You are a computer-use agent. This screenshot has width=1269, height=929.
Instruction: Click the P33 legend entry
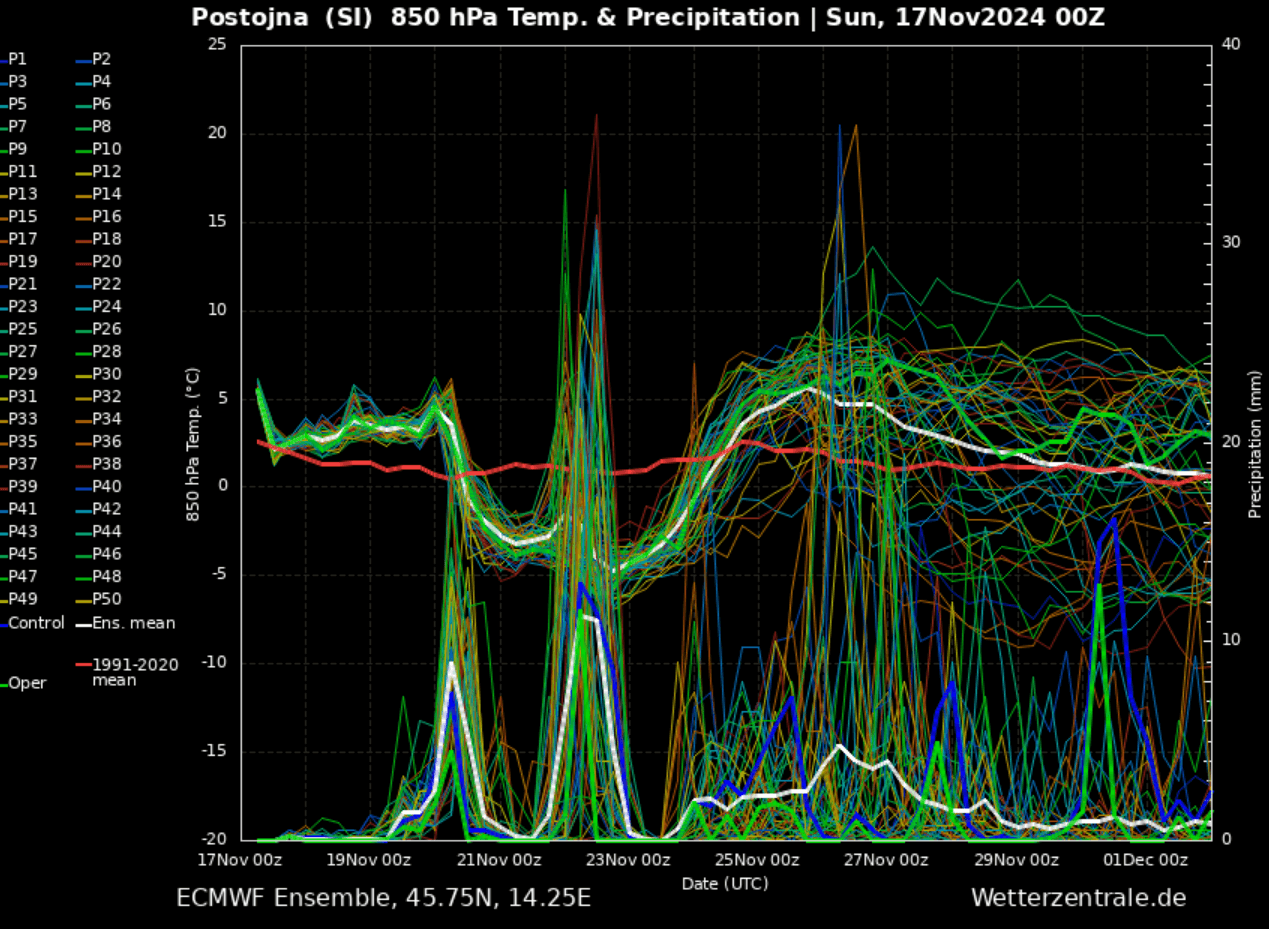pyautogui.click(x=23, y=419)
